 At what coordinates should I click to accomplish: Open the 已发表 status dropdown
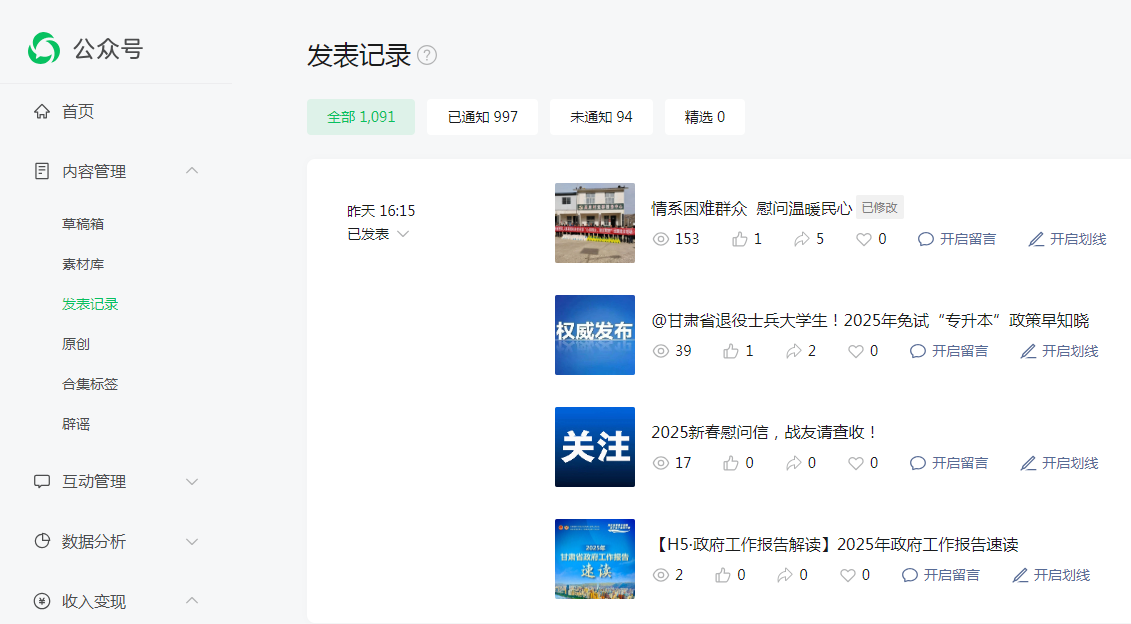[378, 234]
